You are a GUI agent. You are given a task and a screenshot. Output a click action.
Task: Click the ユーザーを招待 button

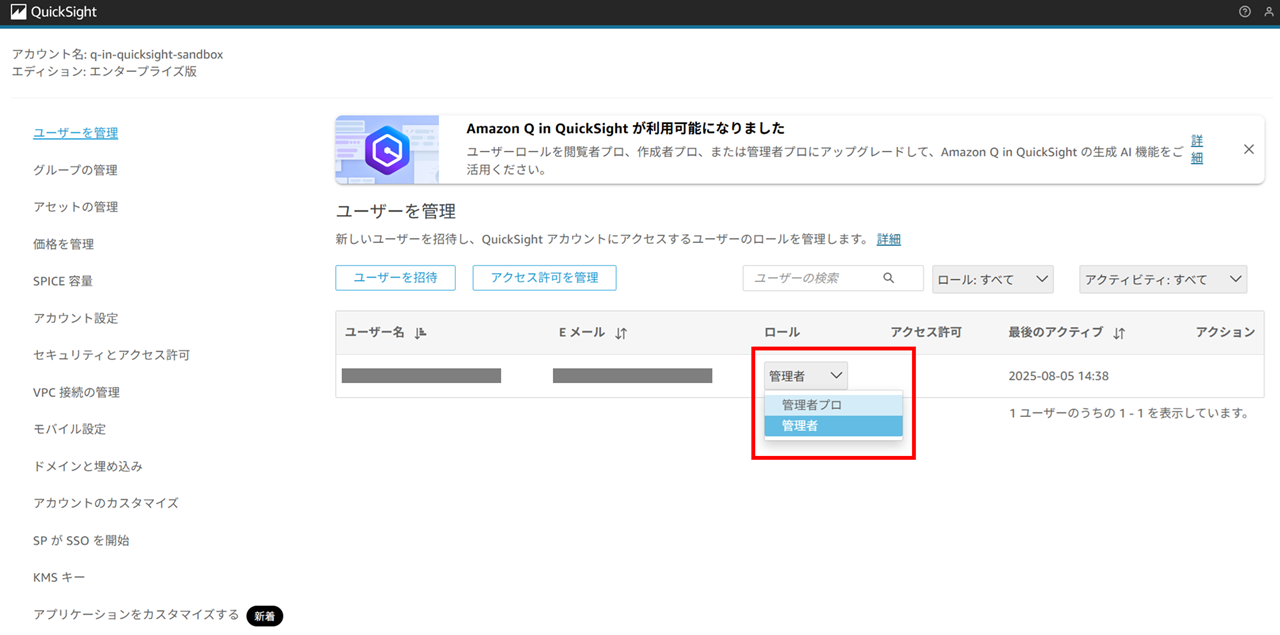(x=395, y=278)
